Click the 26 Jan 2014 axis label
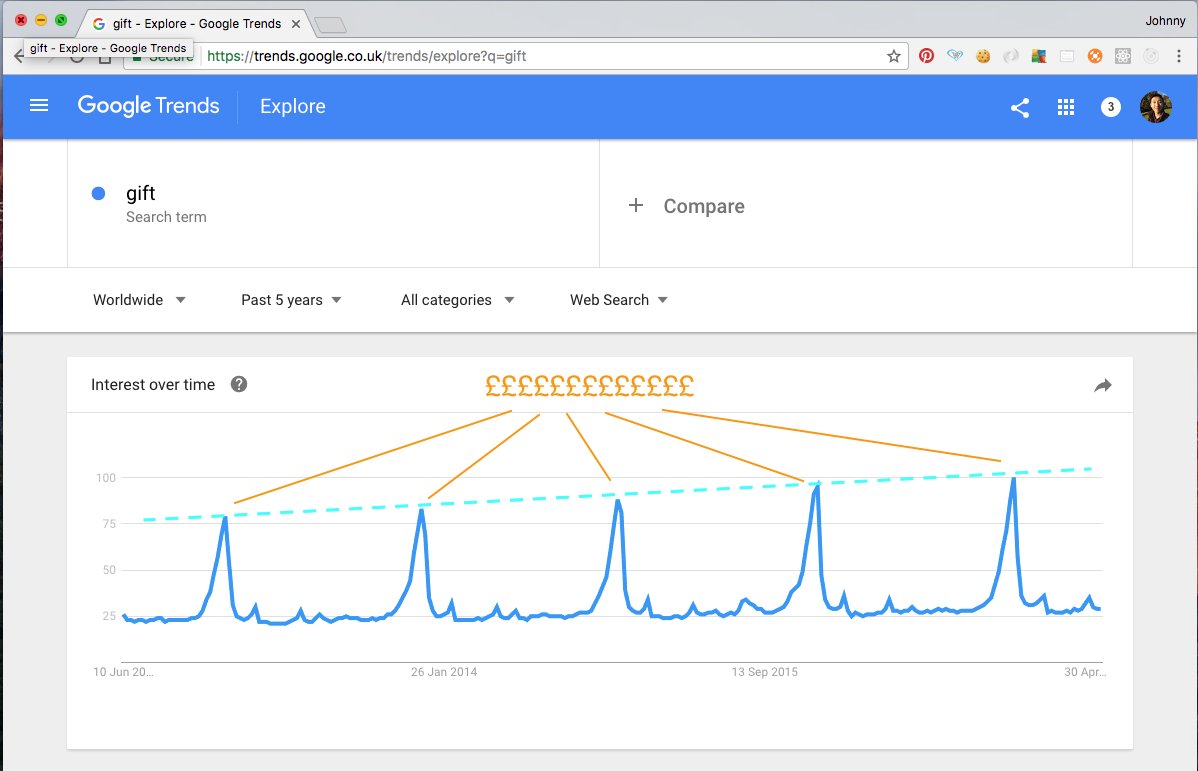 click(444, 672)
